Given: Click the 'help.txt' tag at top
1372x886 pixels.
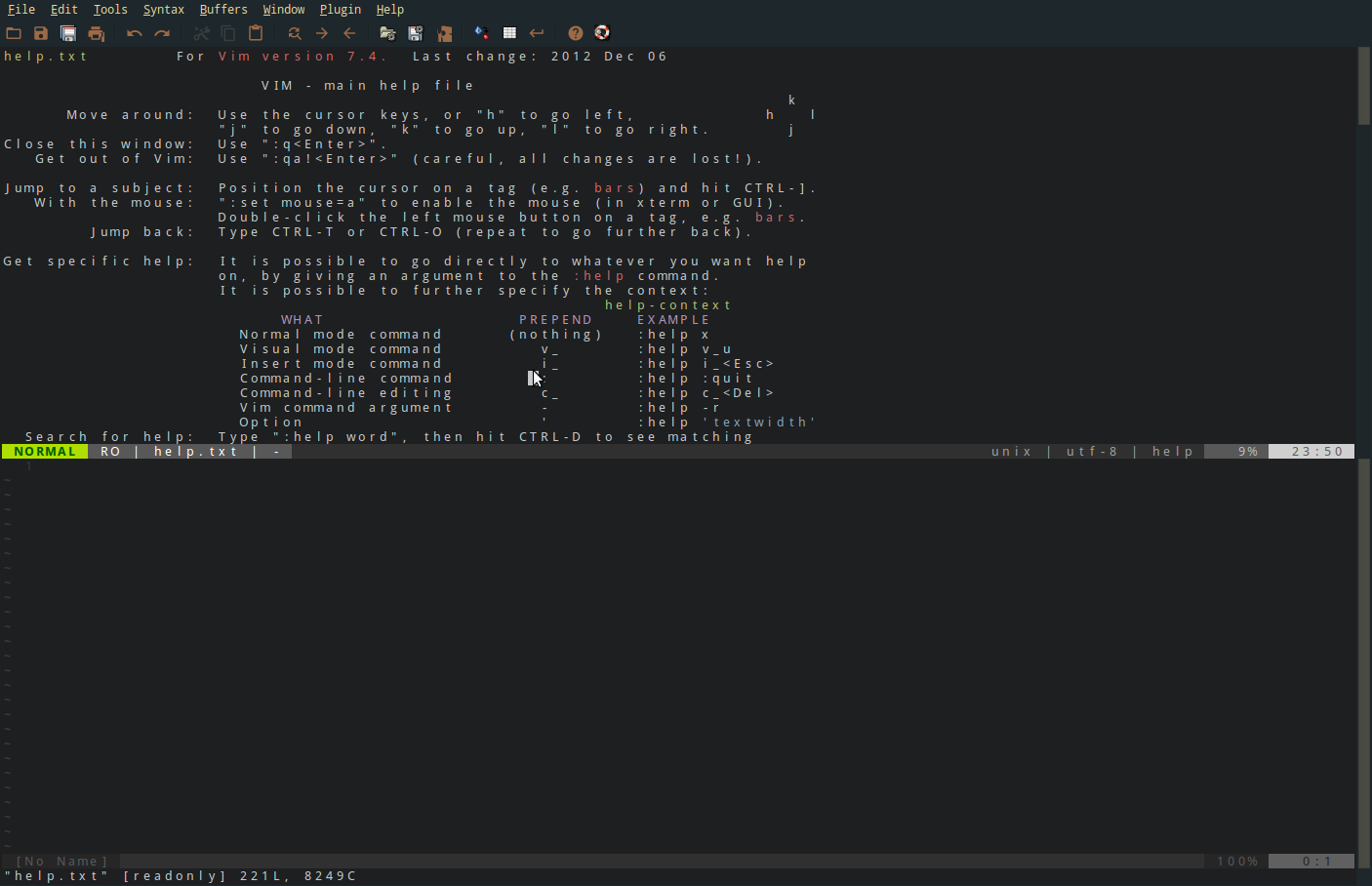Looking at the screenshot, I should tap(46, 57).
